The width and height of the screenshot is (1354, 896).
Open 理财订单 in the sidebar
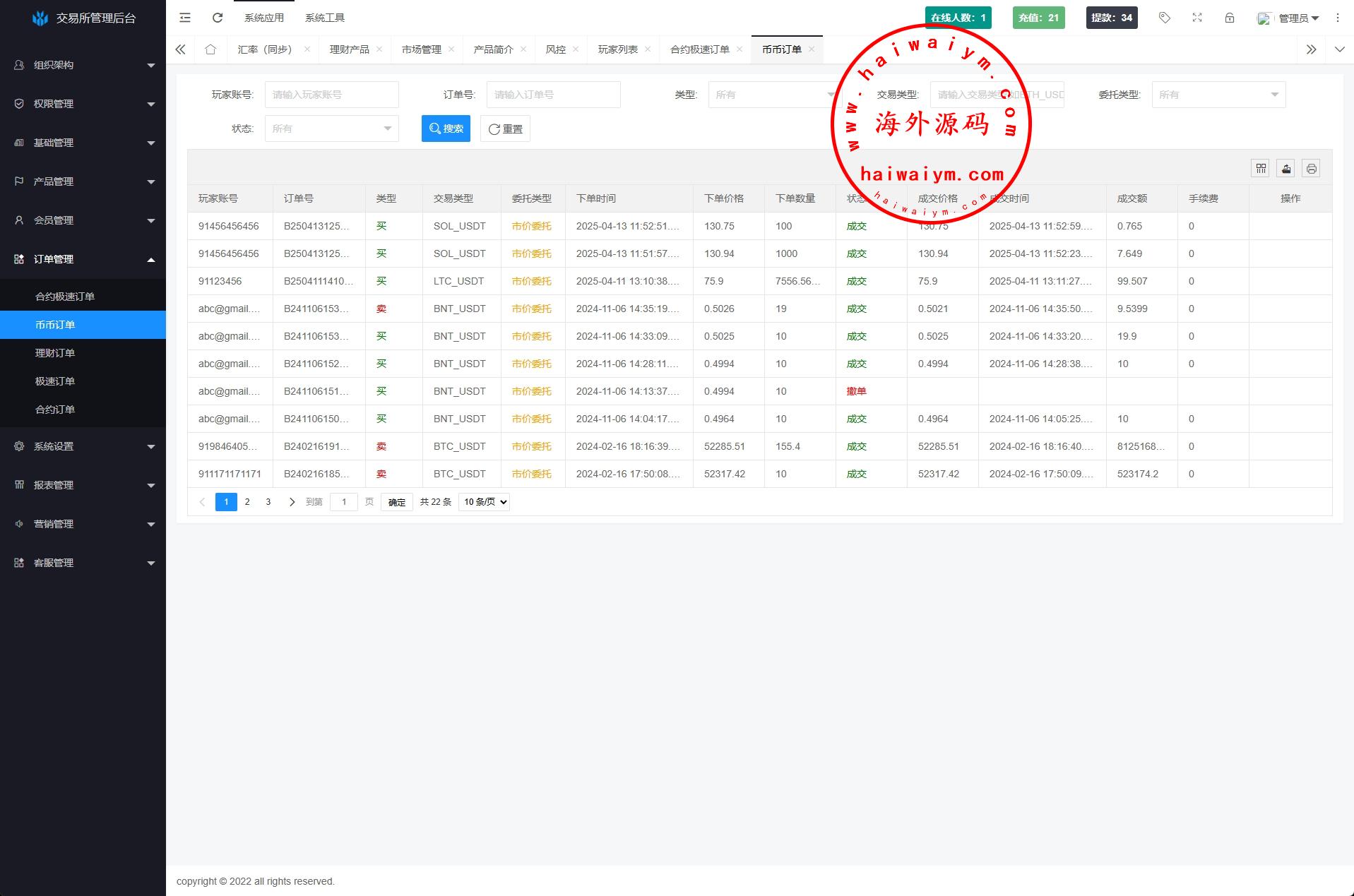55,353
